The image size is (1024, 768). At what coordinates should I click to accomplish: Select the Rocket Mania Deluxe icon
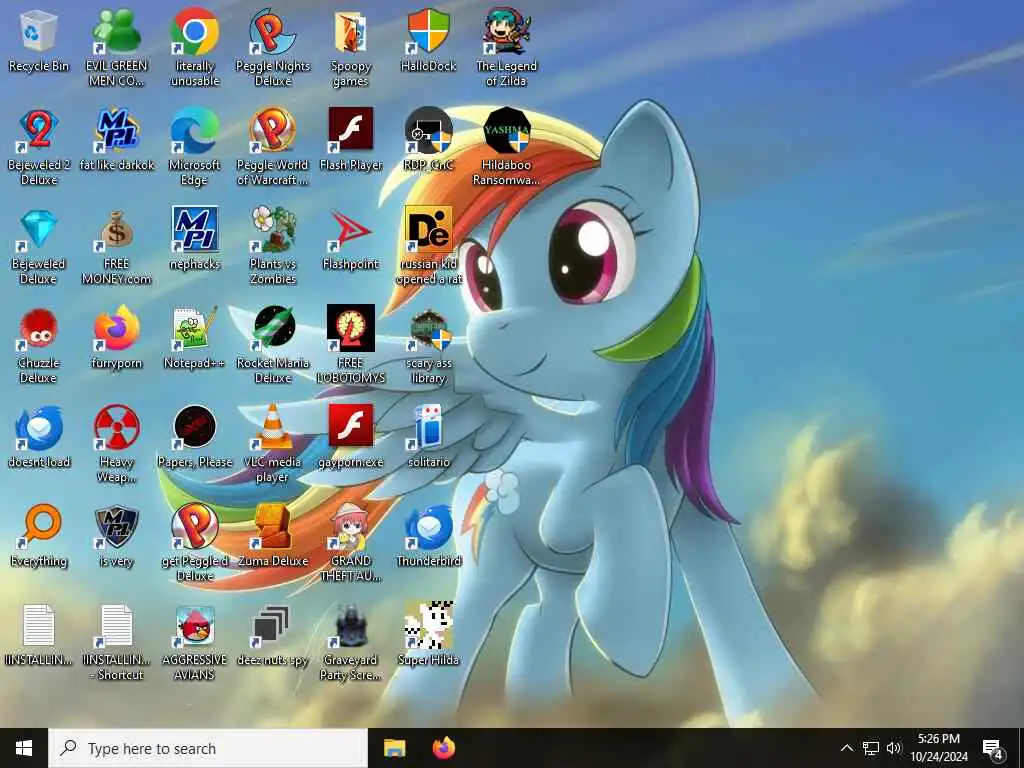(272, 328)
